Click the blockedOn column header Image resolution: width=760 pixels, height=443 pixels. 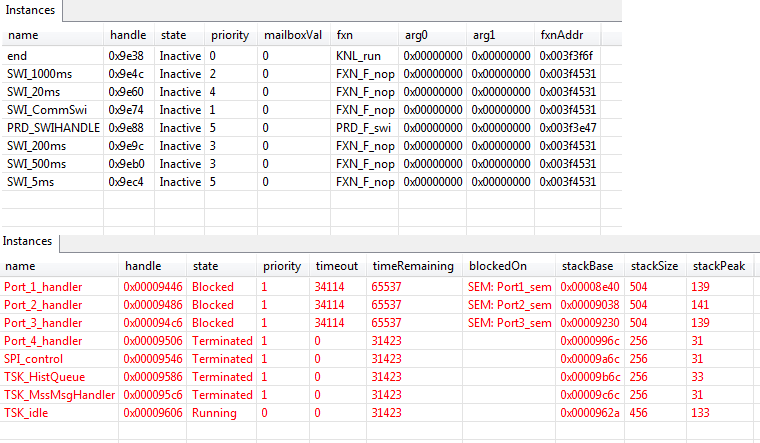click(x=489, y=266)
